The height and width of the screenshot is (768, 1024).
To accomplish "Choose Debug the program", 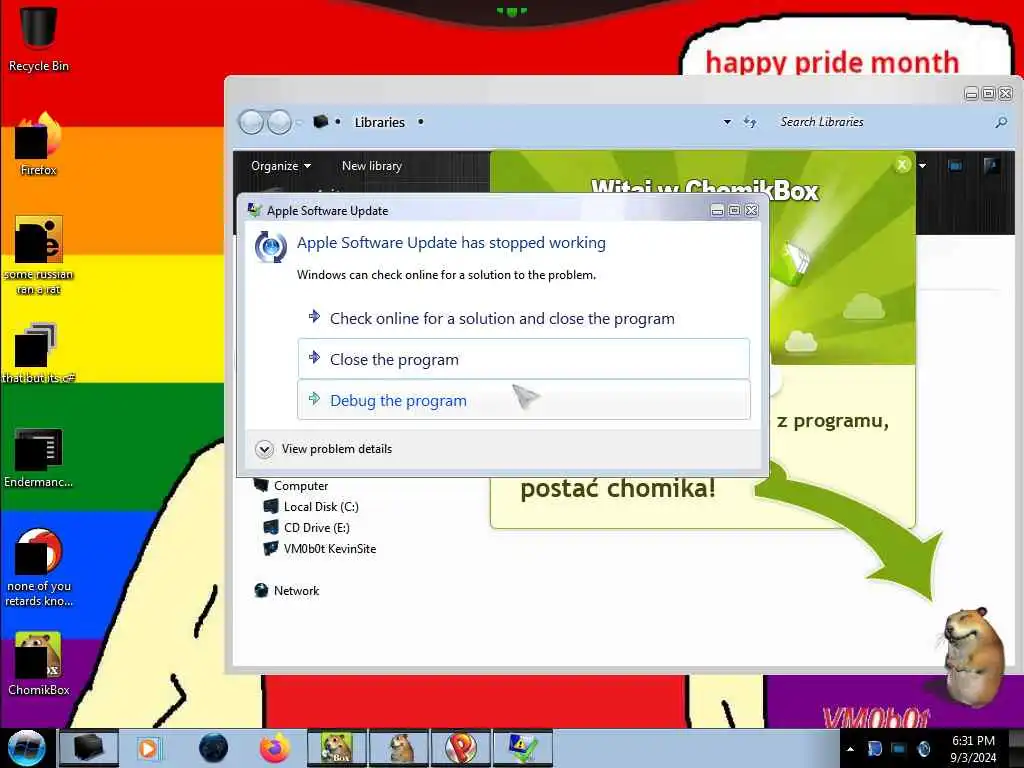I will coord(524,400).
